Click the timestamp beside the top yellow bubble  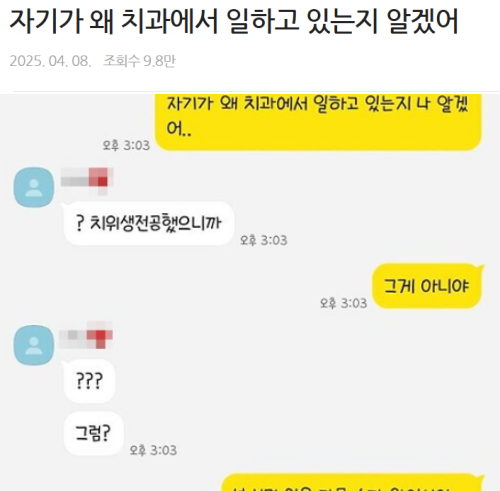(x=126, y=146)
